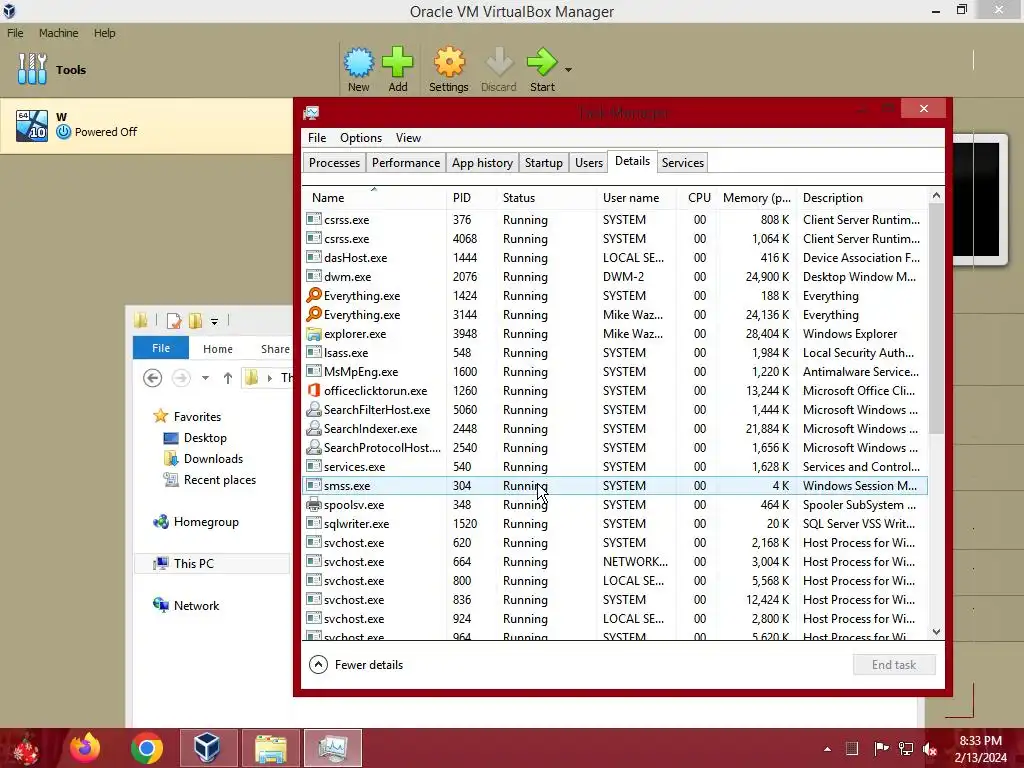Open Google Chrome from the taskbar
Screen dimensions: 1024x768
pyautogui.click(x=146, y=748)
